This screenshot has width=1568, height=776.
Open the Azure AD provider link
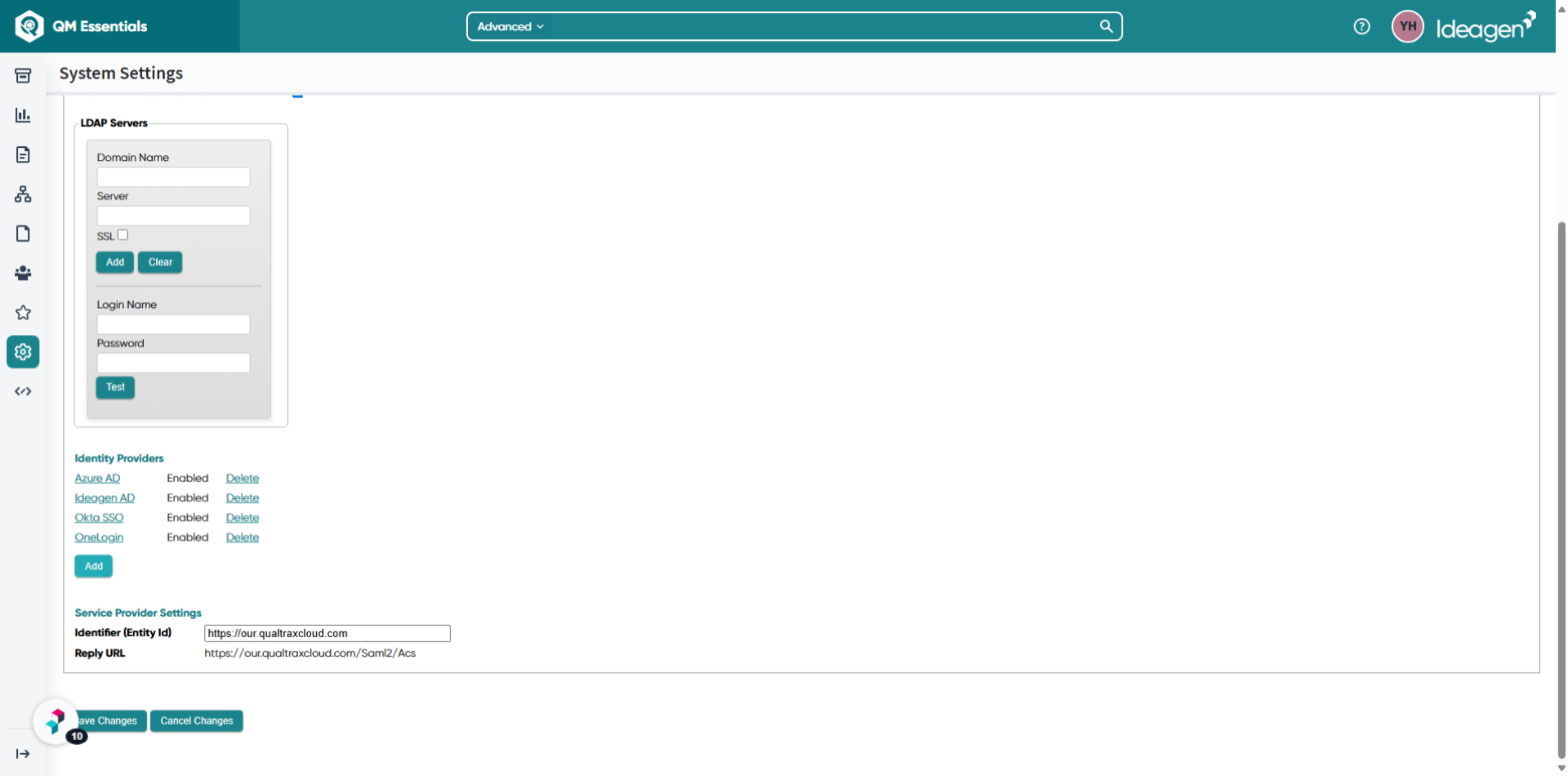[x=97, y=478]
